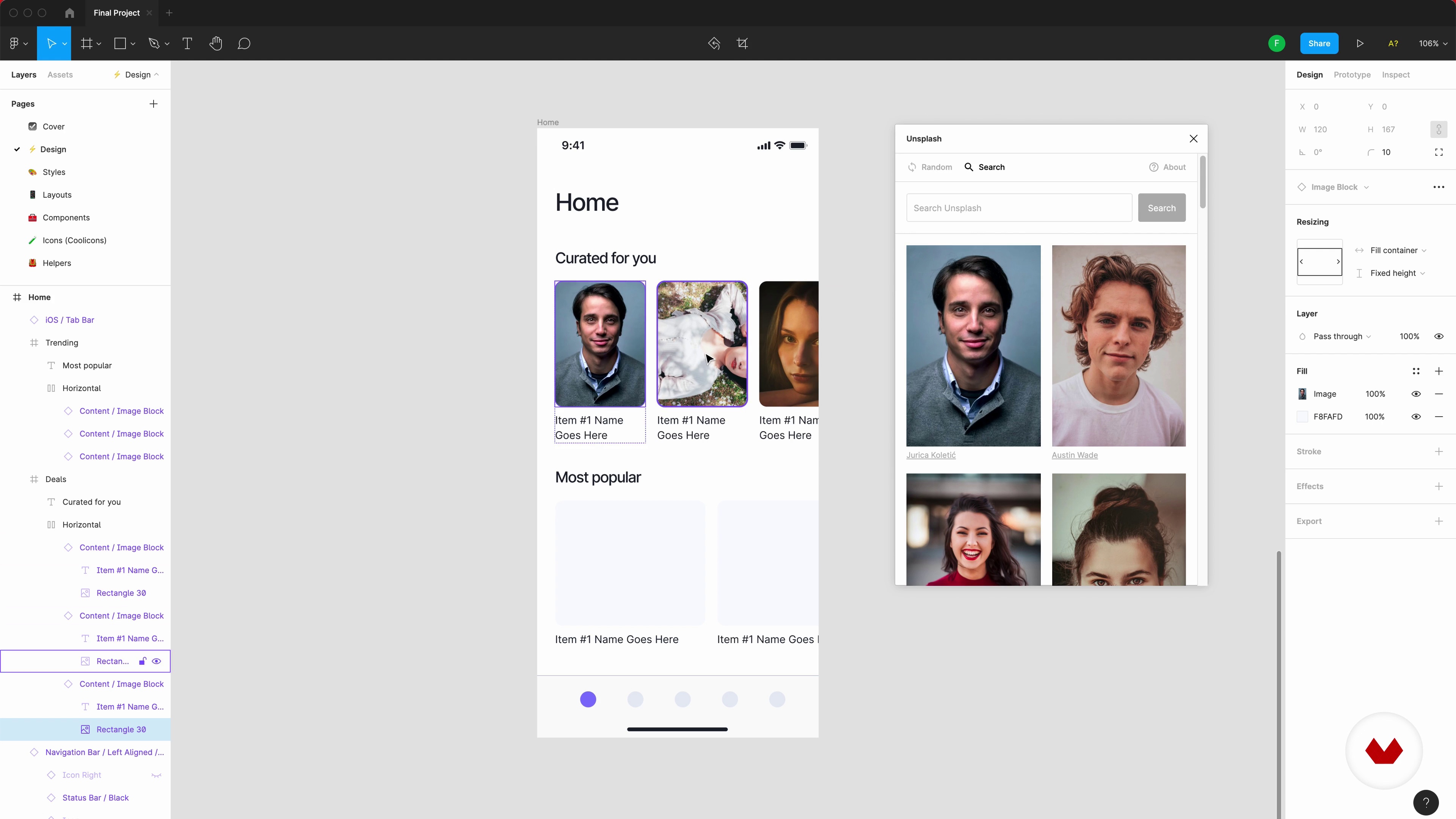Collapse pages list via Design chevron
This screenshot has height=819, width=1456.
(x=157, y=75)
